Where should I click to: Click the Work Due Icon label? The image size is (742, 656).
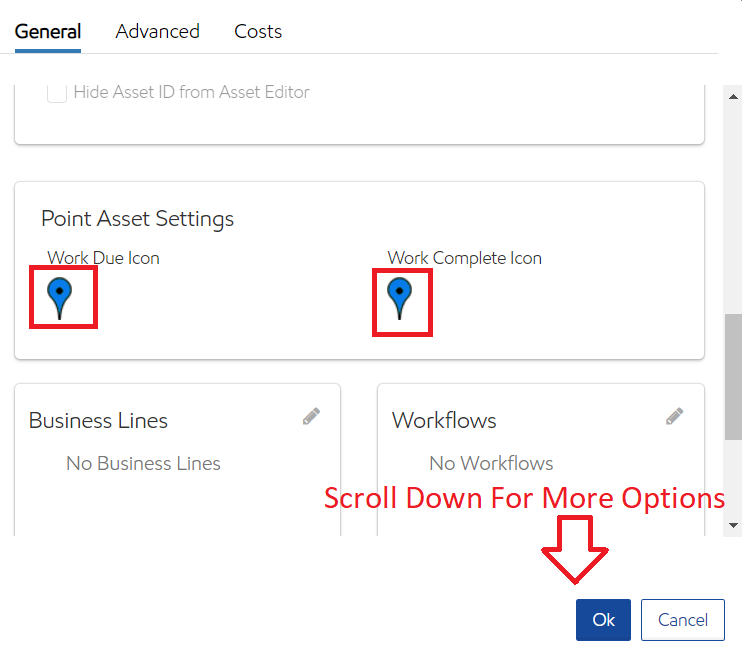click(x=103, y=258)
